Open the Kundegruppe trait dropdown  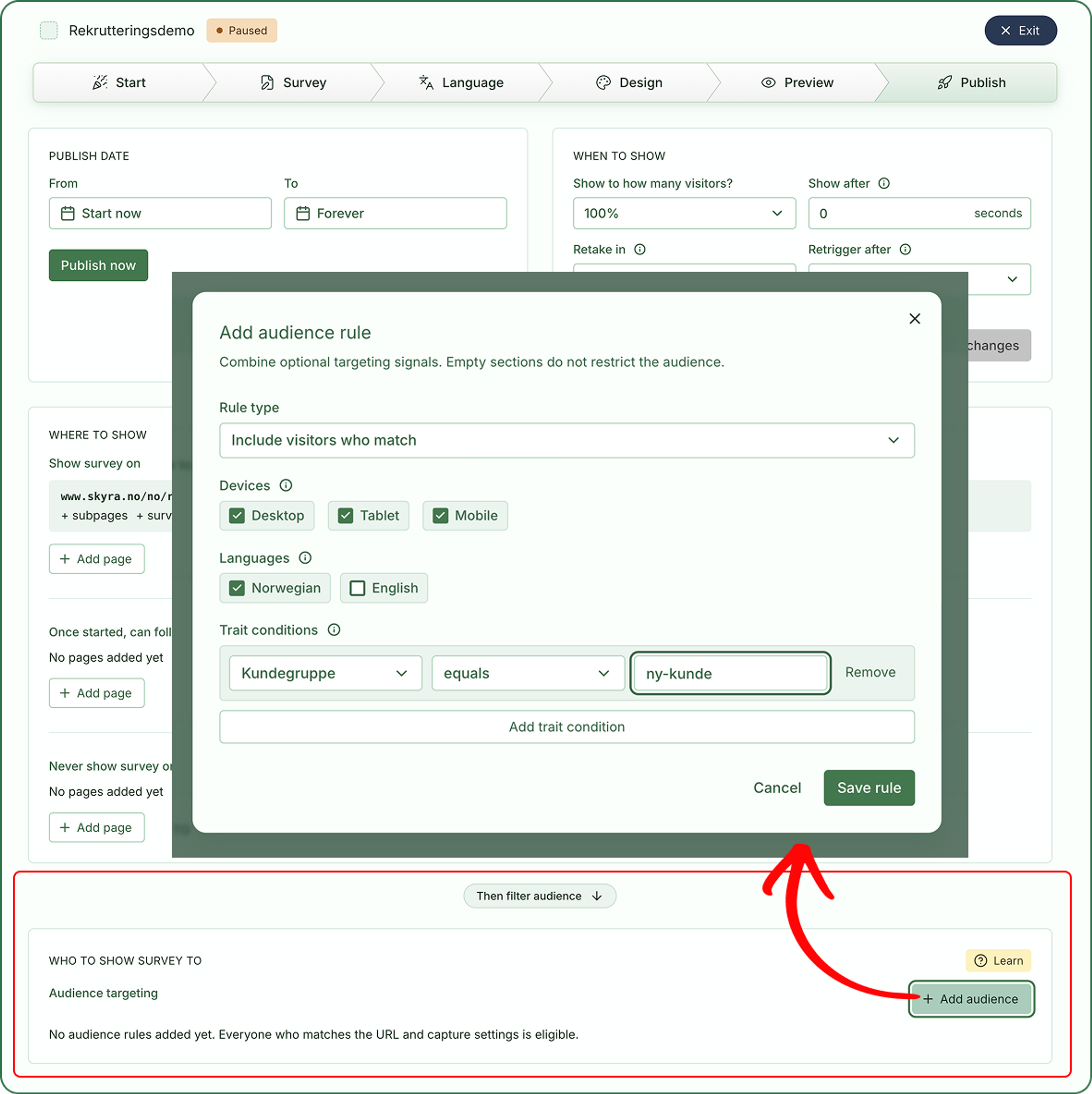click(x=326, y=673)
